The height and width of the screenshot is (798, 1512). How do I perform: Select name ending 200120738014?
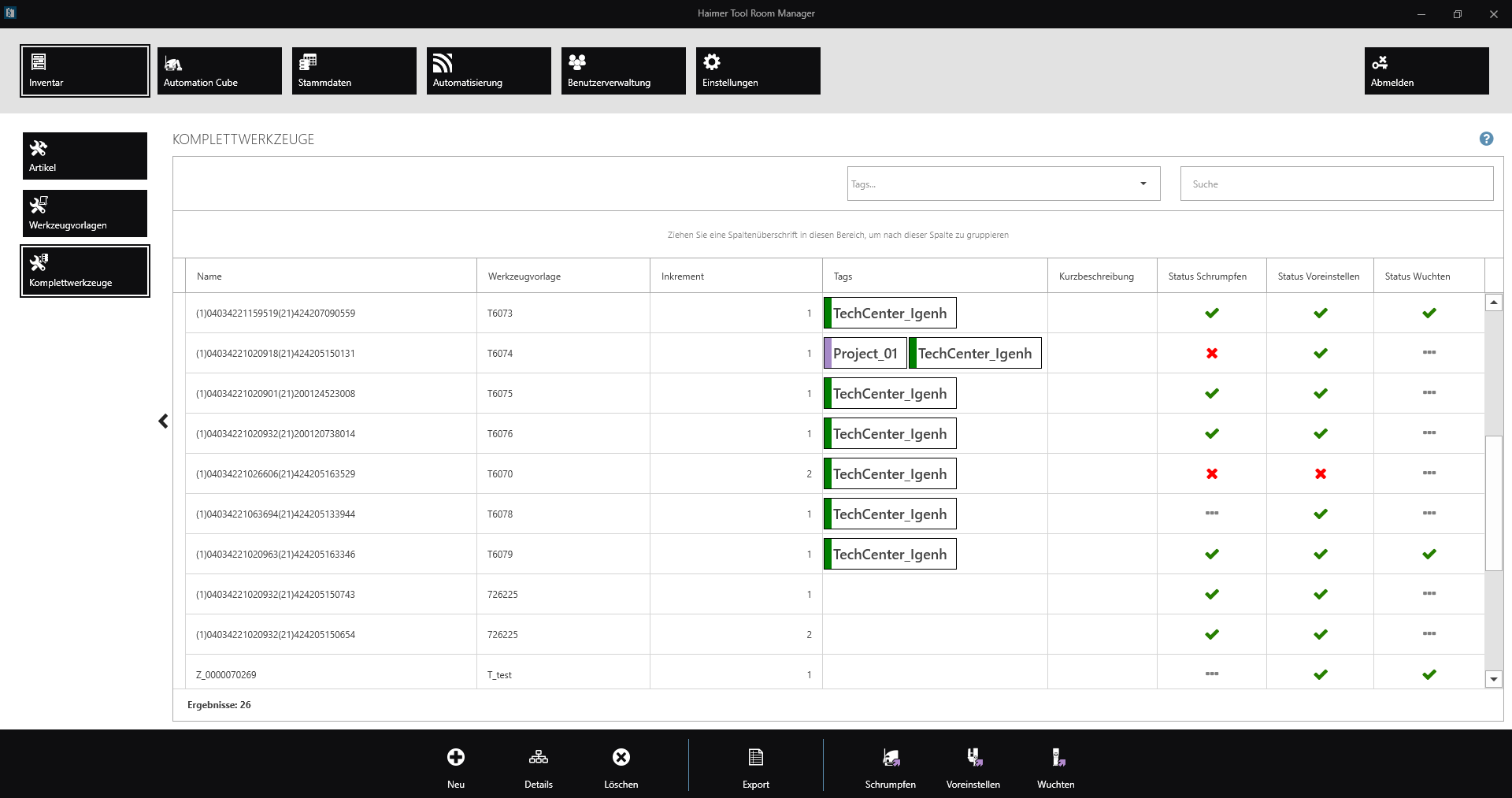[276, 434]
